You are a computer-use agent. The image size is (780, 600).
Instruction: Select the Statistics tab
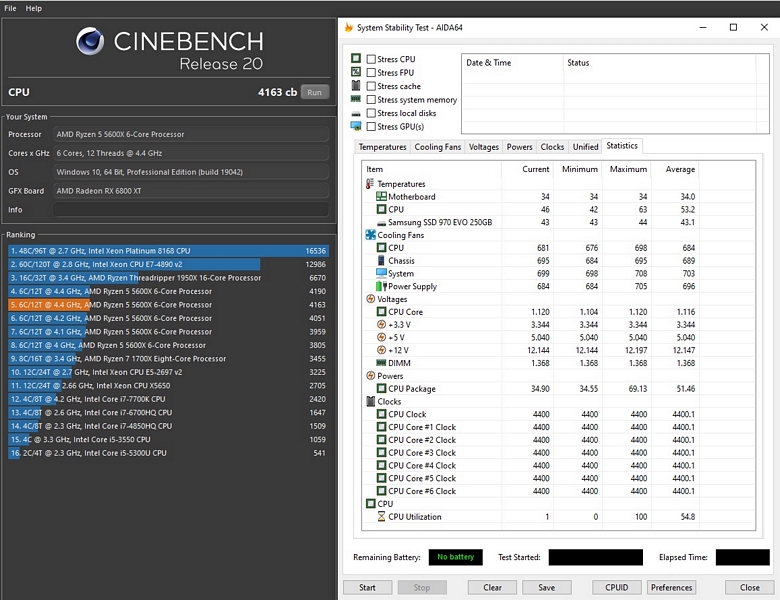(x=622, y=146)
